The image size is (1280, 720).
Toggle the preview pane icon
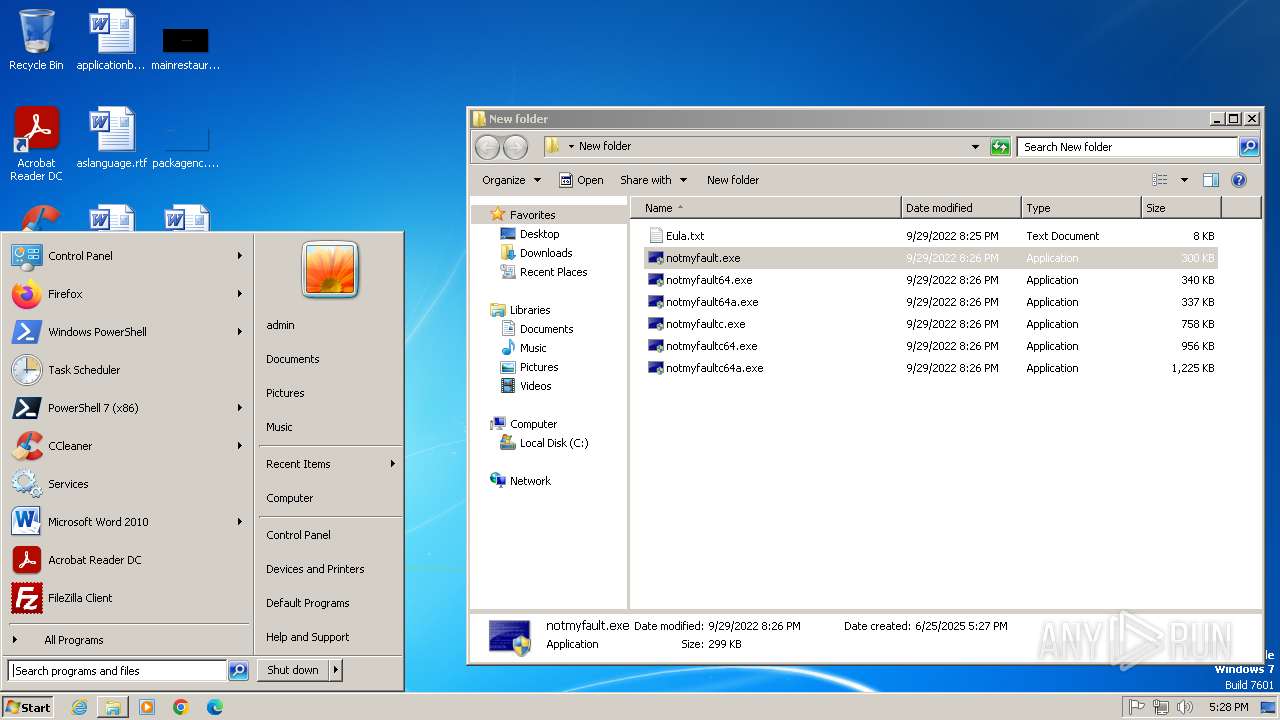pyautogui.click(x=1210, y=180)
